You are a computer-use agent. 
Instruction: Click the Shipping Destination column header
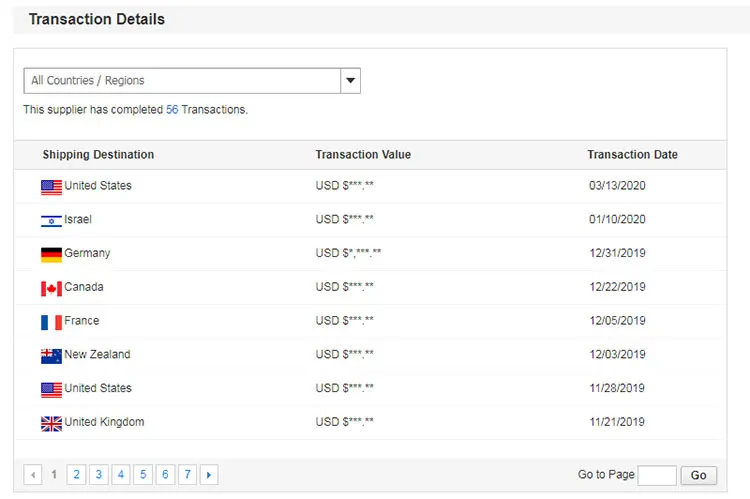(98, 155)
